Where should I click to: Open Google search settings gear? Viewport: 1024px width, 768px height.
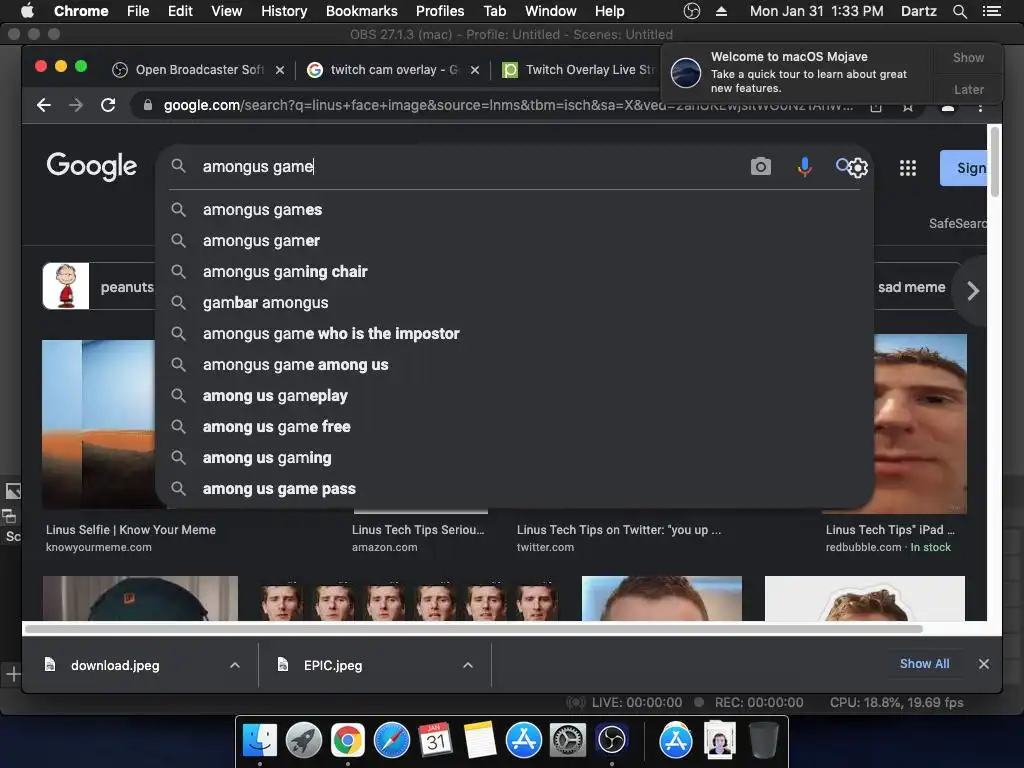[857, 168]
